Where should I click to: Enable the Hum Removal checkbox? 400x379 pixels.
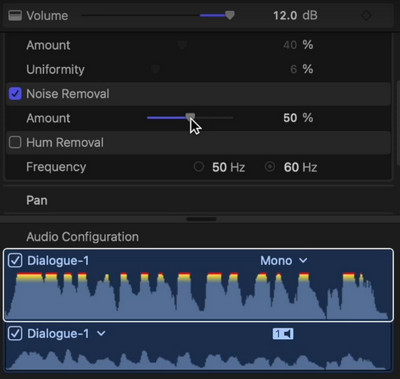point(15,142)
